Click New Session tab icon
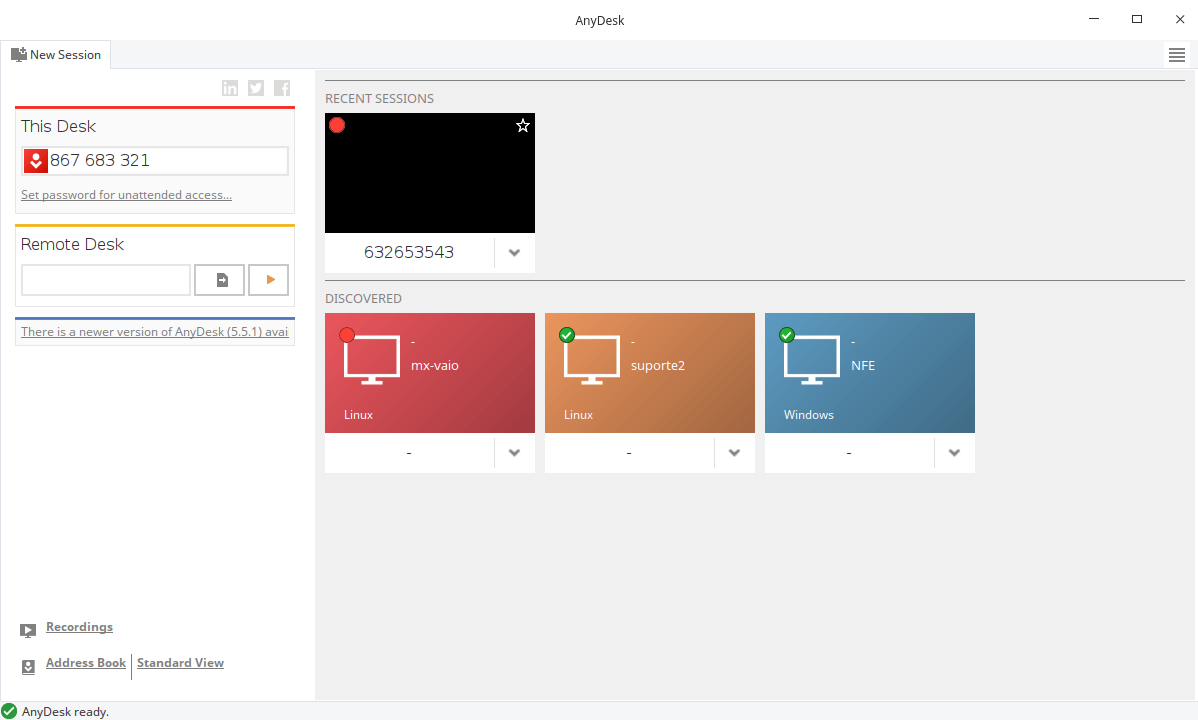This screenshot has height=720, width=1198. [x=18, y=54]
